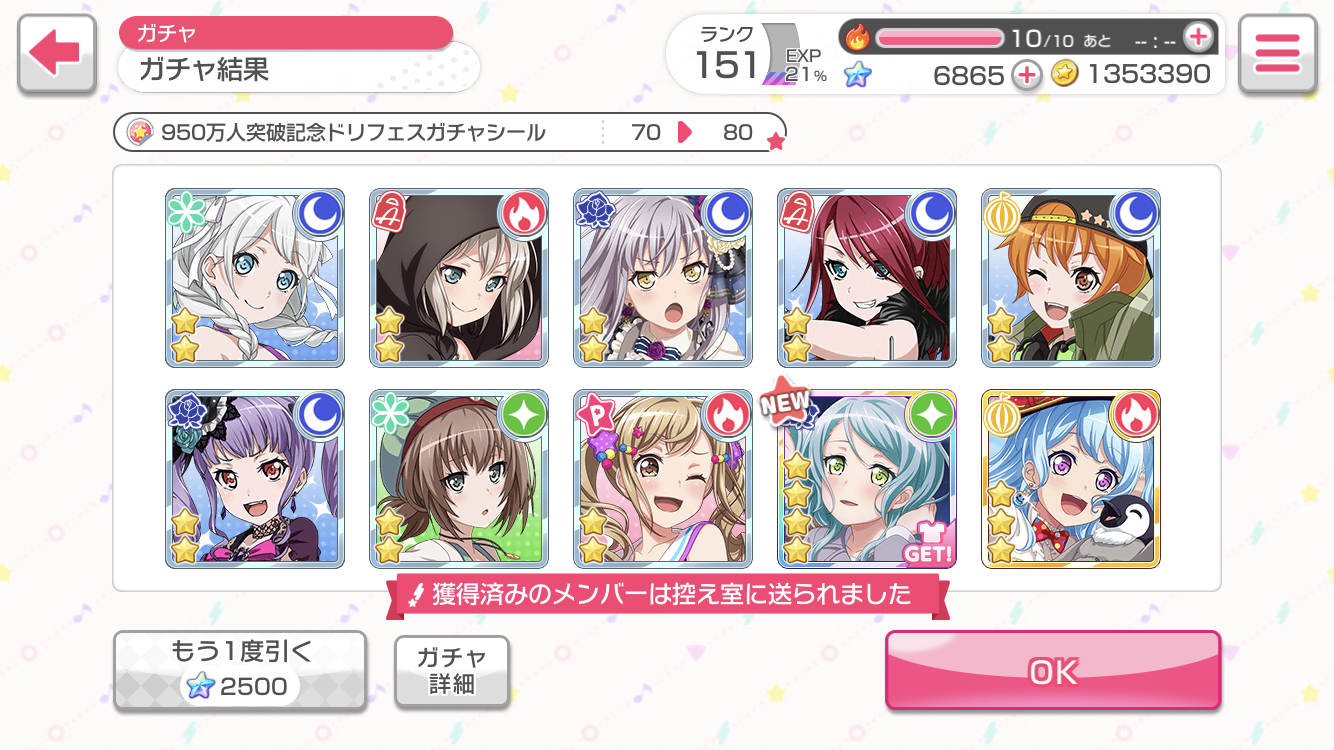The width and height of the screenshot is (1334, 750).
Task: Open the hamburger menu at top right
Action: [1276, 54]
